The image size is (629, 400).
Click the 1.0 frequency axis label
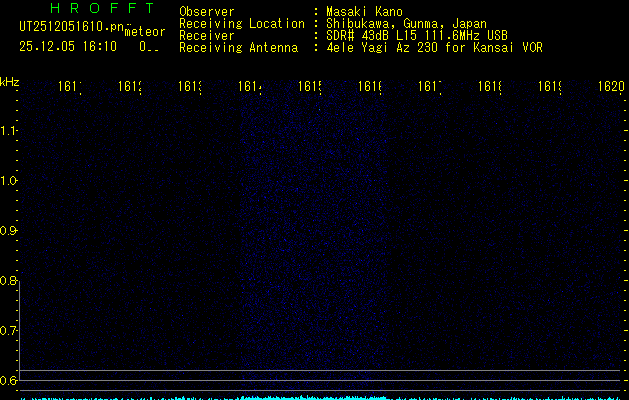8,181
